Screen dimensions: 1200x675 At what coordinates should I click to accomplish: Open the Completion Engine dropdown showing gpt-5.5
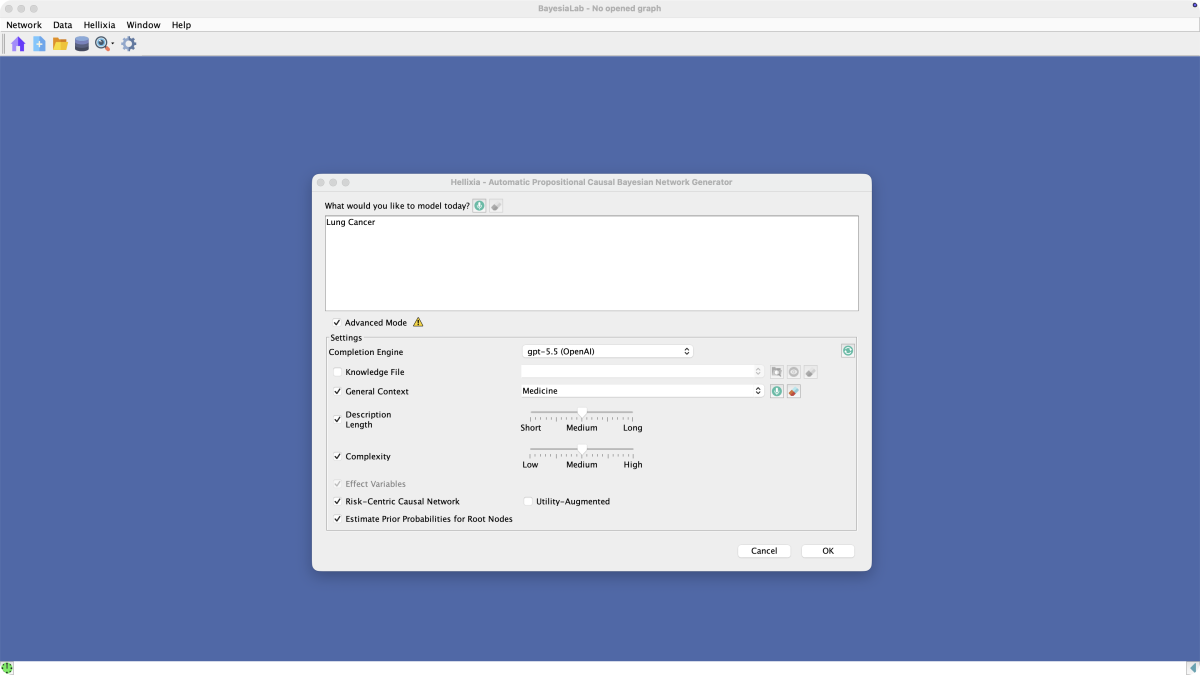coord(607,351)
